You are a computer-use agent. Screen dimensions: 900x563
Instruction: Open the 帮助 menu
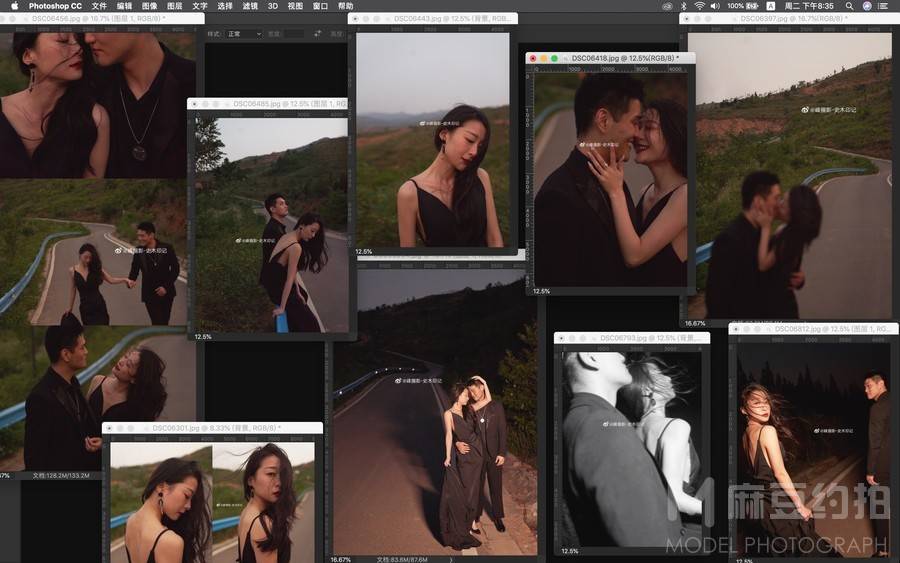tap(346, 6)
